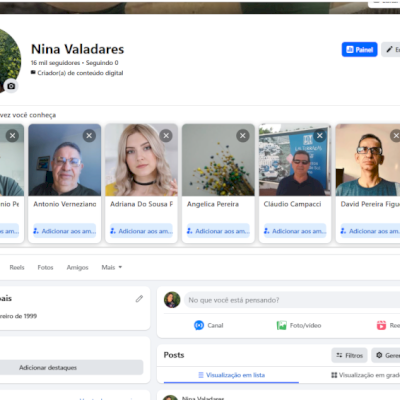Open Cláudio Campacci's profile photo

(x=295, y=160)
